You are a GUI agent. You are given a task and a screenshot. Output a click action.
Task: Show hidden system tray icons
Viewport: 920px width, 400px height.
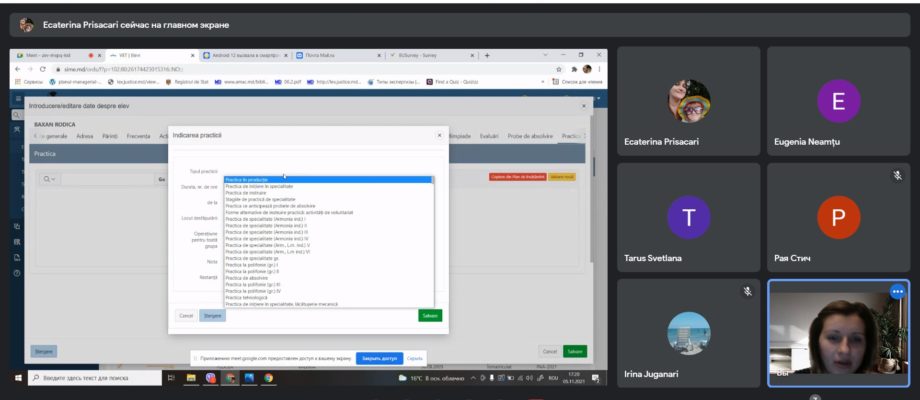click(473, 378)
